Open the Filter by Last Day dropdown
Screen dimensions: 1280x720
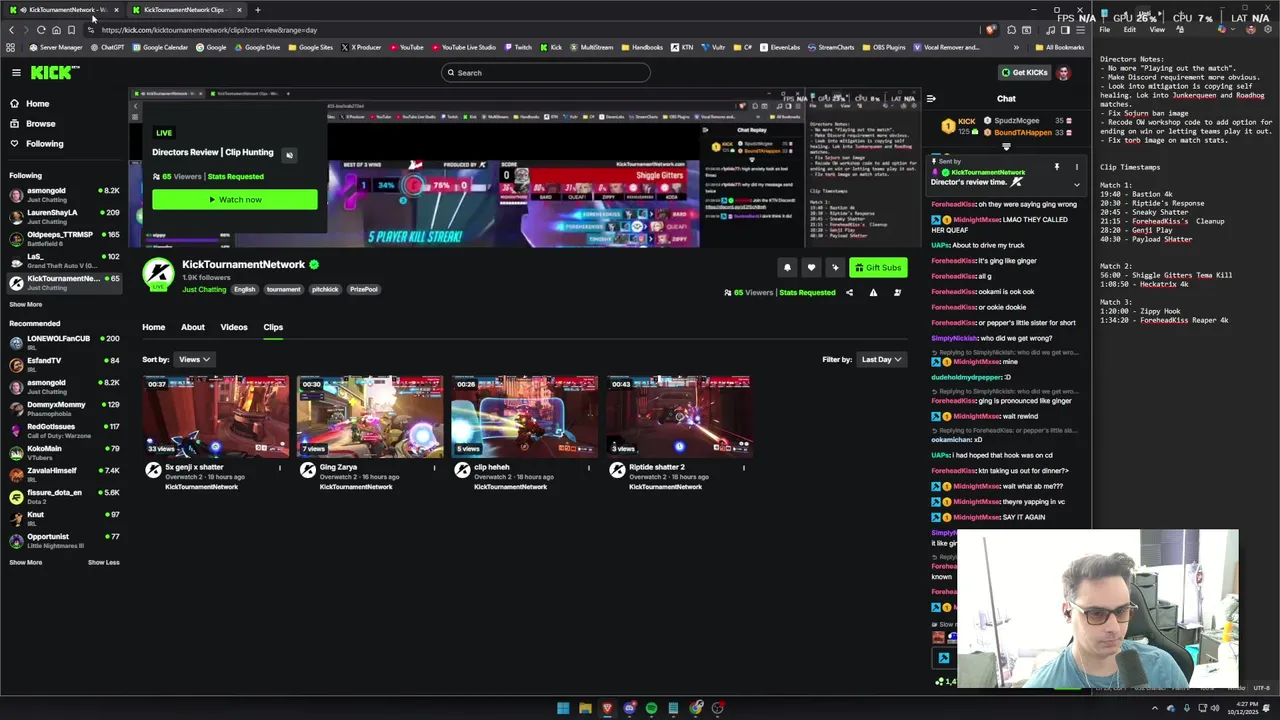click(881, 359)
